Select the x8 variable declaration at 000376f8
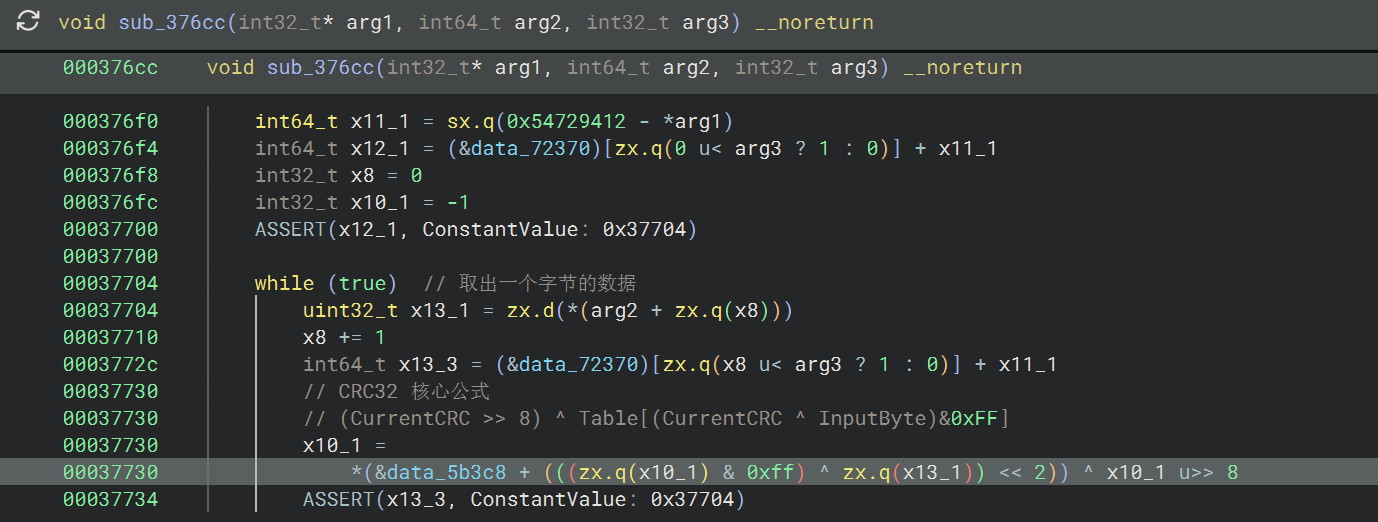 [362, 176]
